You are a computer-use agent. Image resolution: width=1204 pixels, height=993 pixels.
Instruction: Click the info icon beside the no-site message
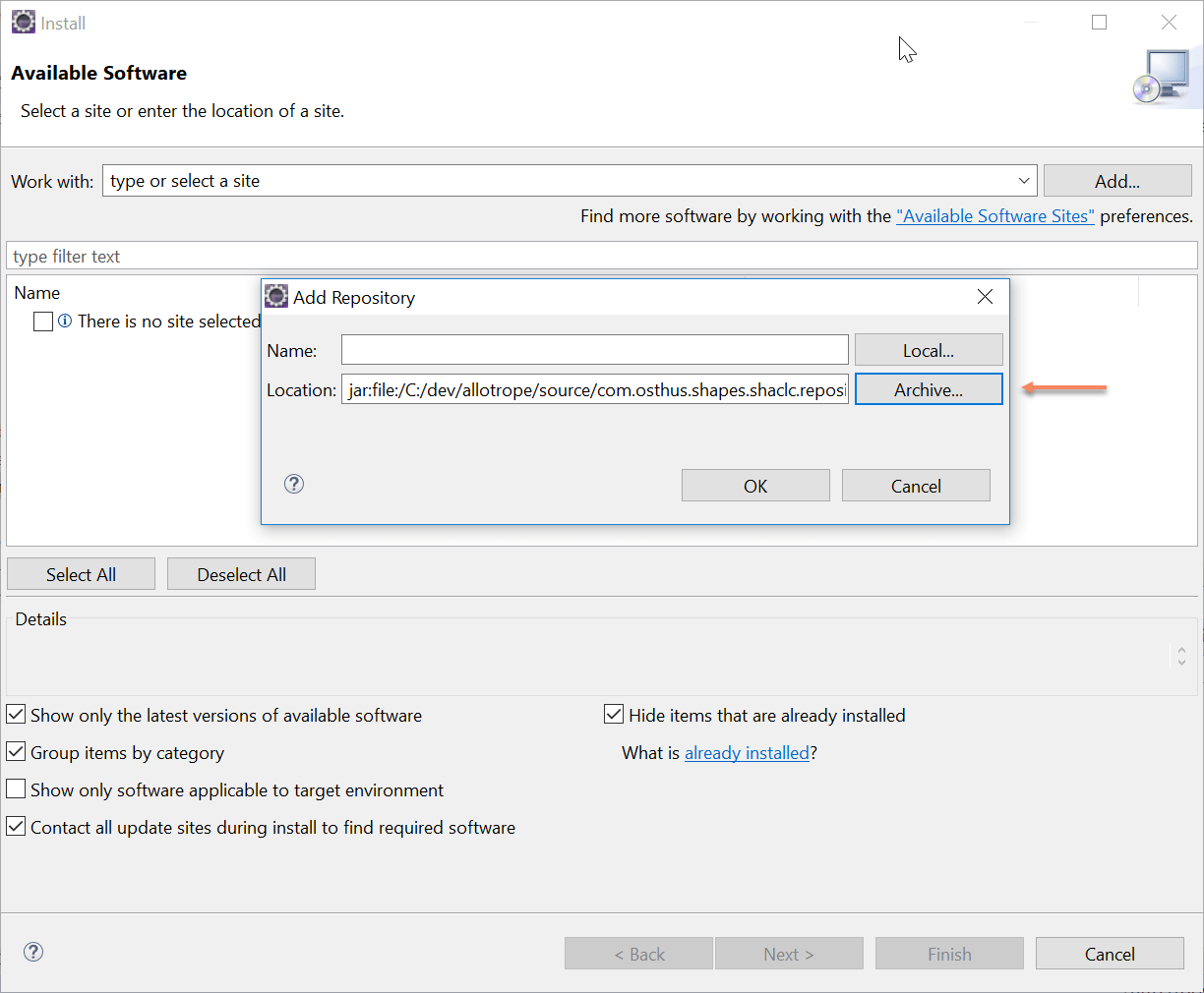65,321
